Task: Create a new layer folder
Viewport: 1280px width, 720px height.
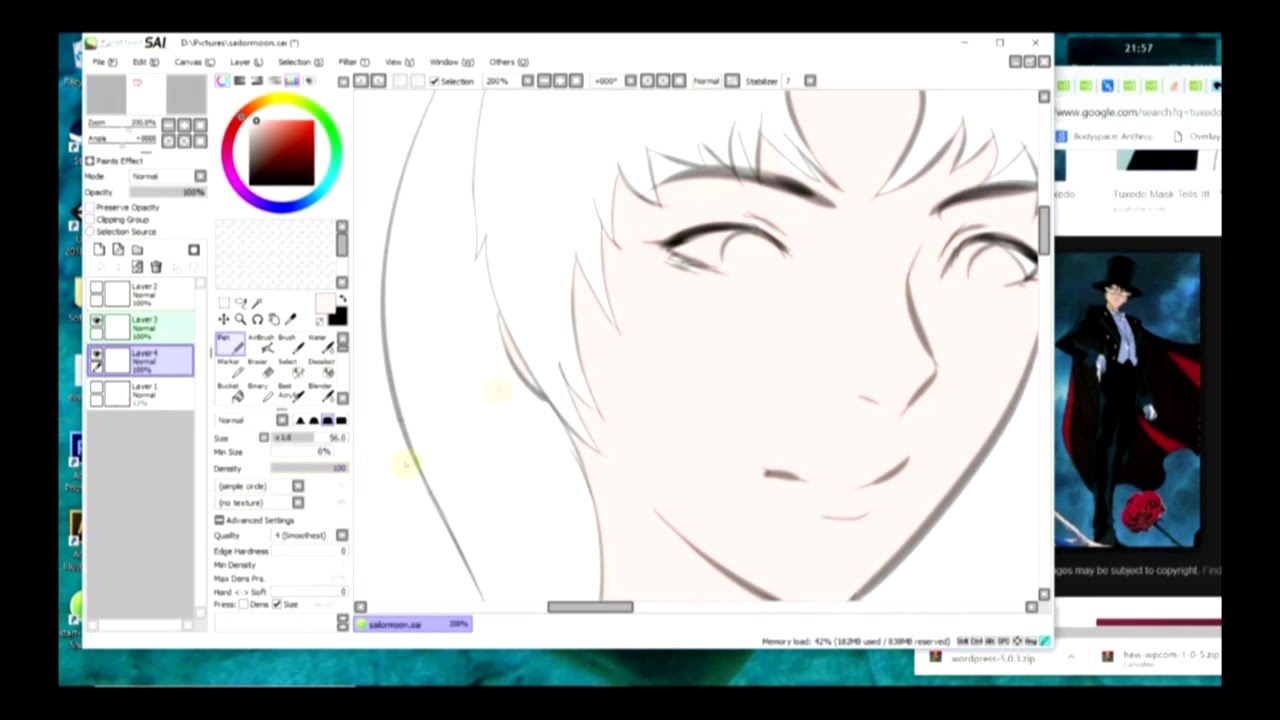Action: point(137,249)
